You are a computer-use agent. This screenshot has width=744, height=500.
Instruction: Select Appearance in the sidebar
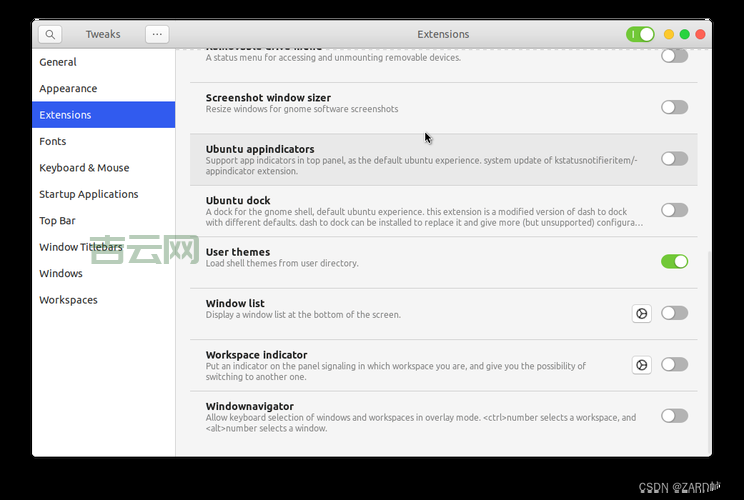coord(68,88)
